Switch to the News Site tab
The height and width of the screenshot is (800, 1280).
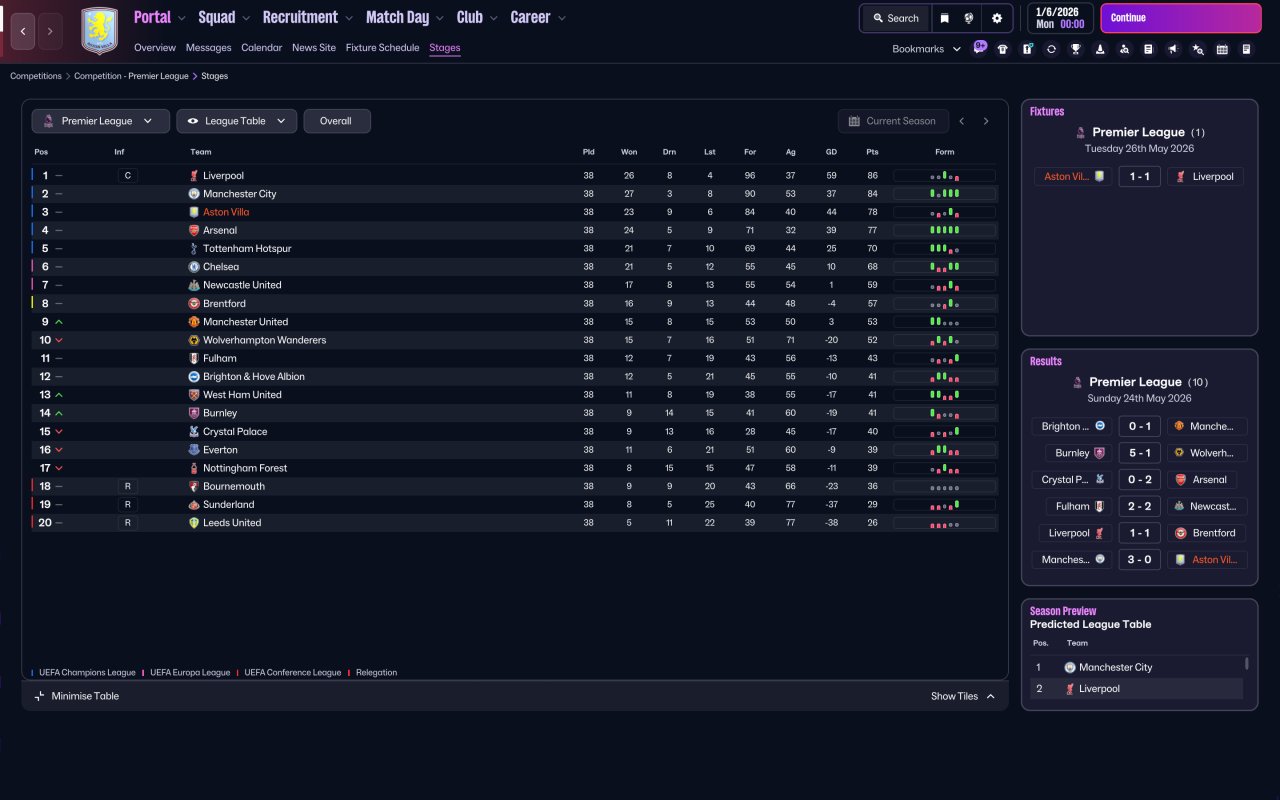[x=314, y=48]
